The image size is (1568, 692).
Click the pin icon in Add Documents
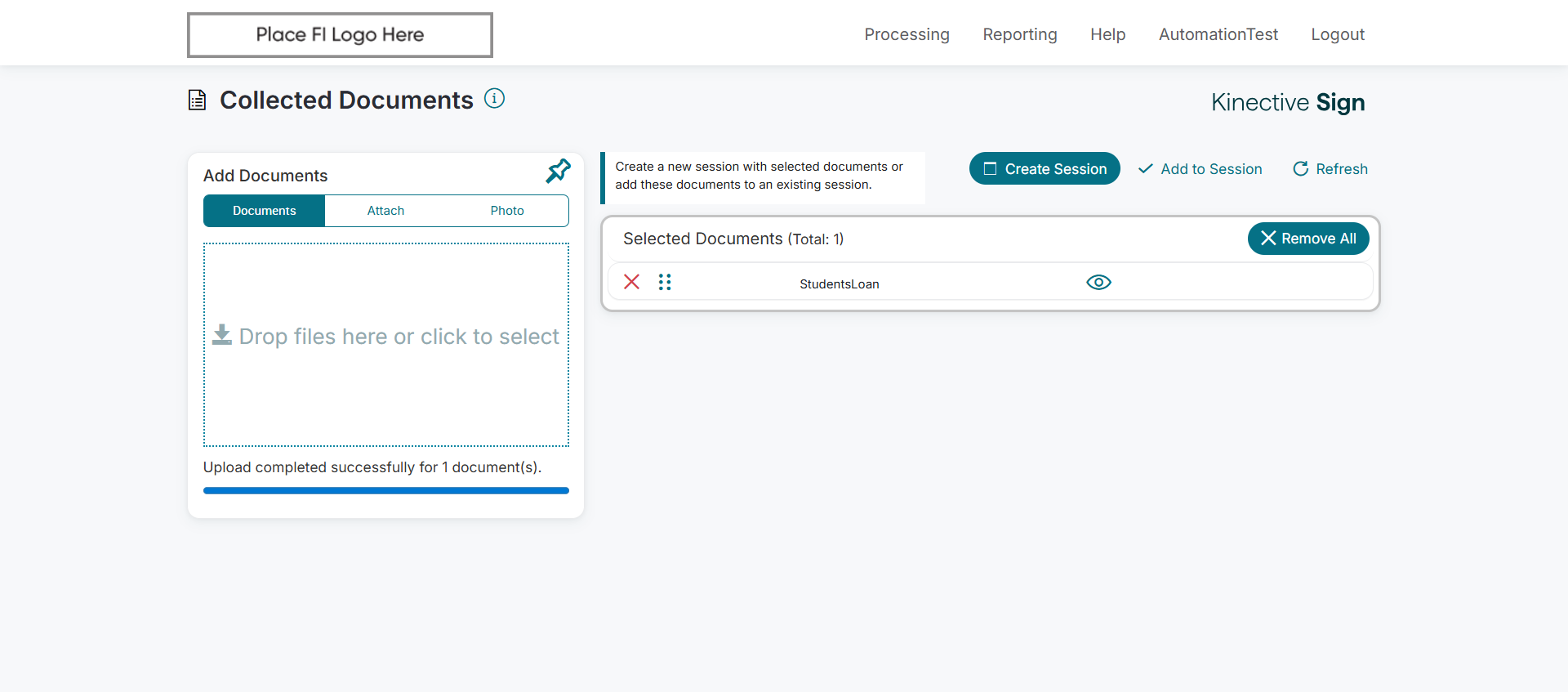click(559, 171)
